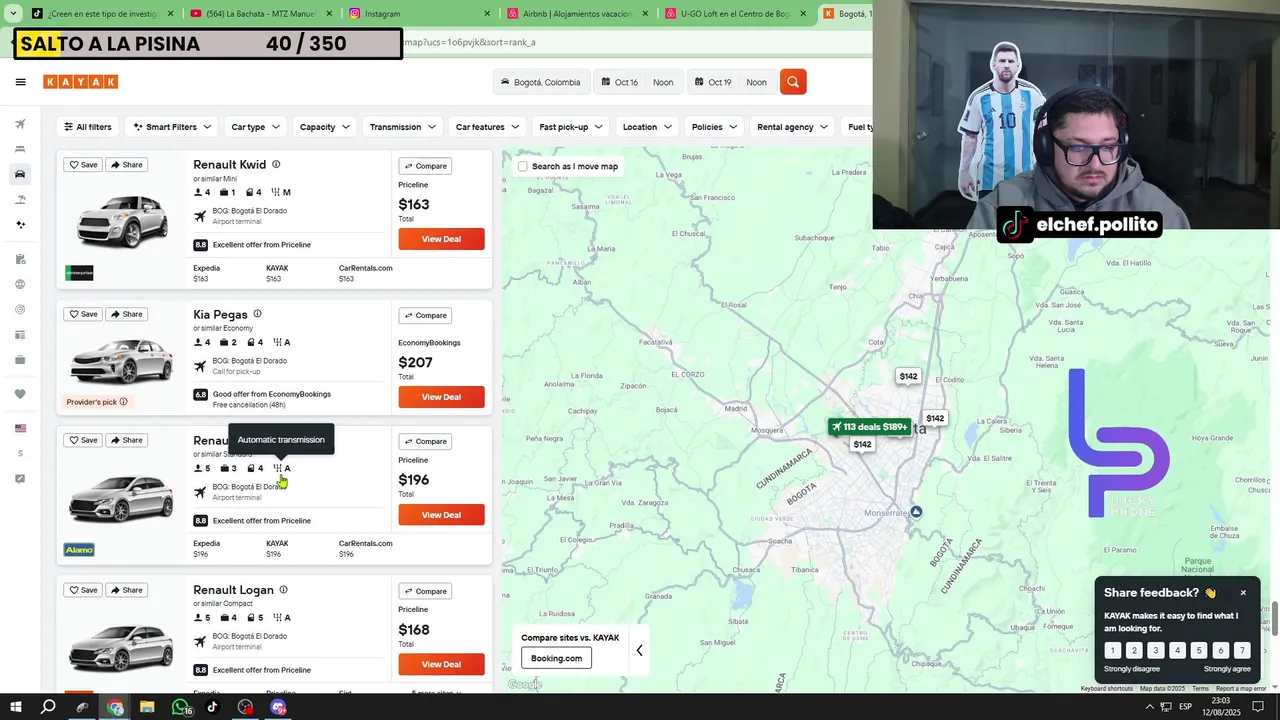This screenshot has width=1280, height=720.
Task: Open All filters panel
Action: pos(88,127)
